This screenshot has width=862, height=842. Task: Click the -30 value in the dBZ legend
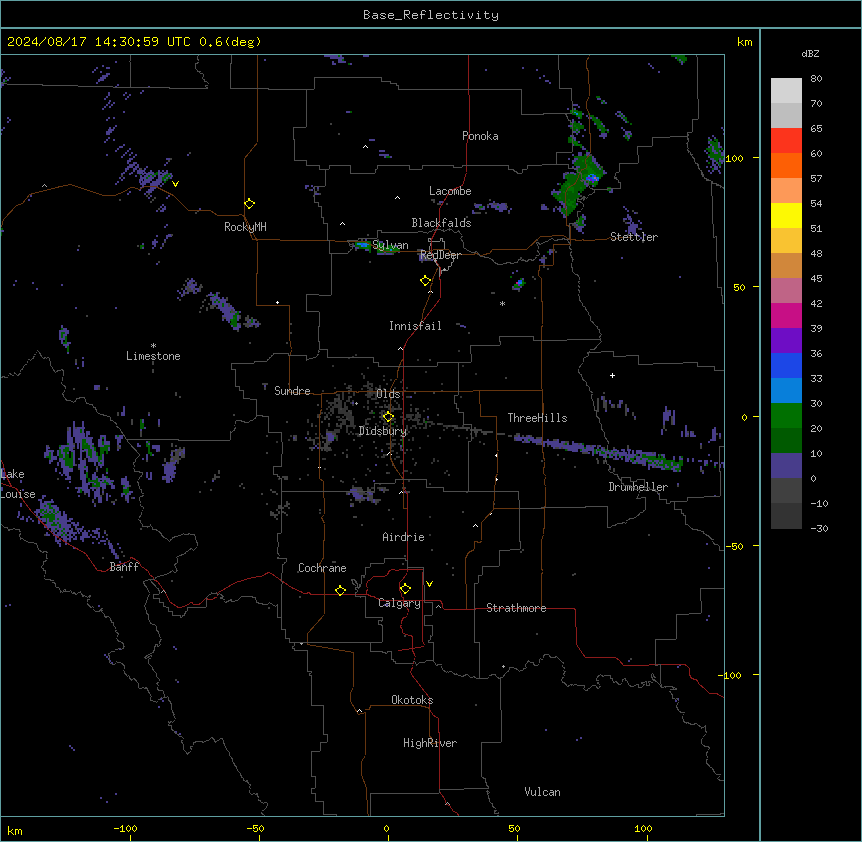pyautogui.click(x=819, y=529)
